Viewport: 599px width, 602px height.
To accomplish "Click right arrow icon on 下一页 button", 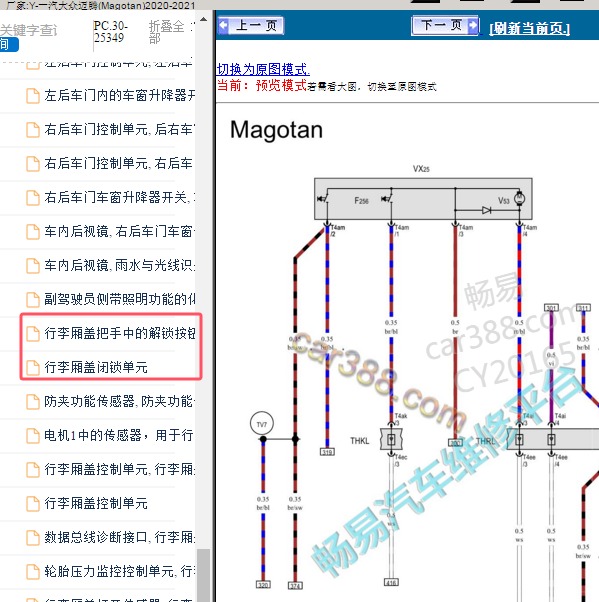I will [473, 26].
